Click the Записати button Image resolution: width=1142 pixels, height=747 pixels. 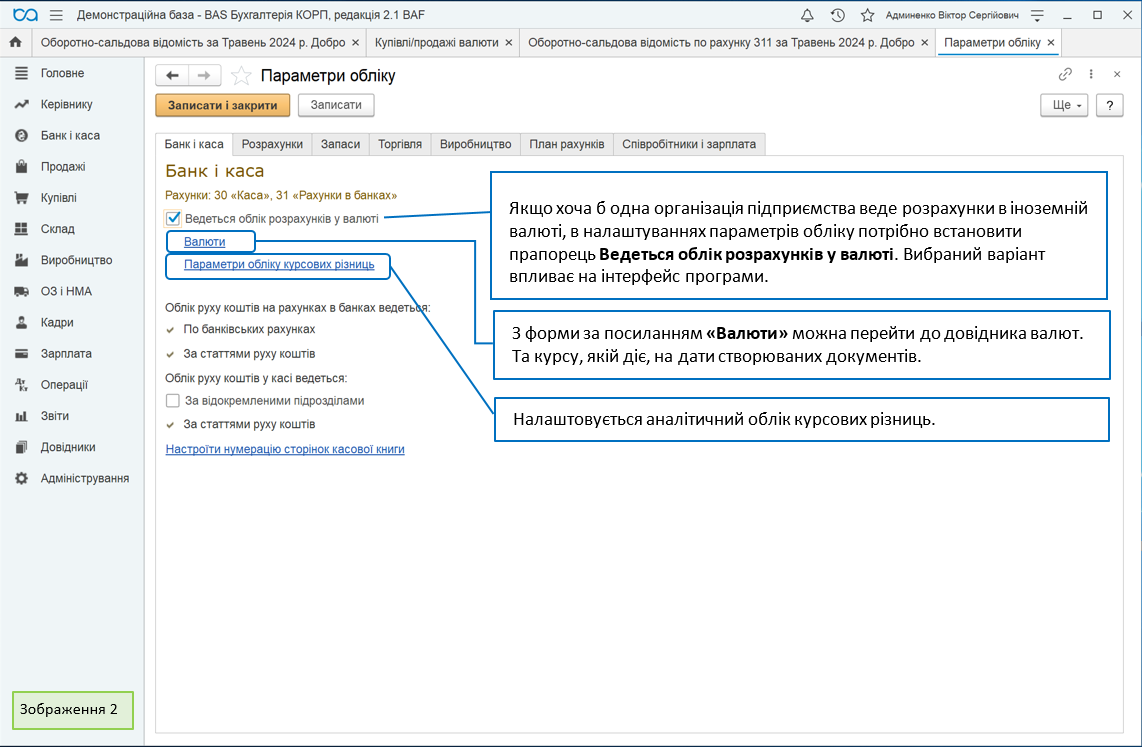pyautogui.click(x=336, y=105)
